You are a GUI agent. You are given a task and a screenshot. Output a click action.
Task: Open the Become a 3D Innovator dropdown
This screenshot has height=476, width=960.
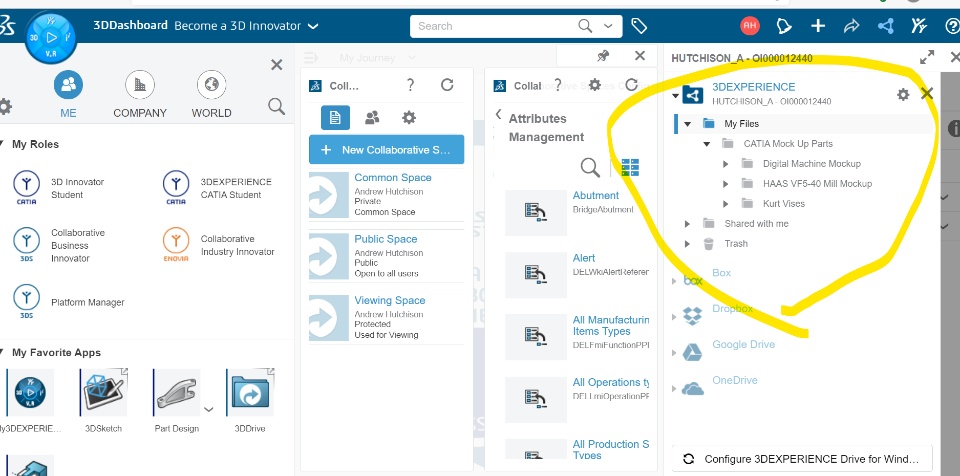pos(313,26)
